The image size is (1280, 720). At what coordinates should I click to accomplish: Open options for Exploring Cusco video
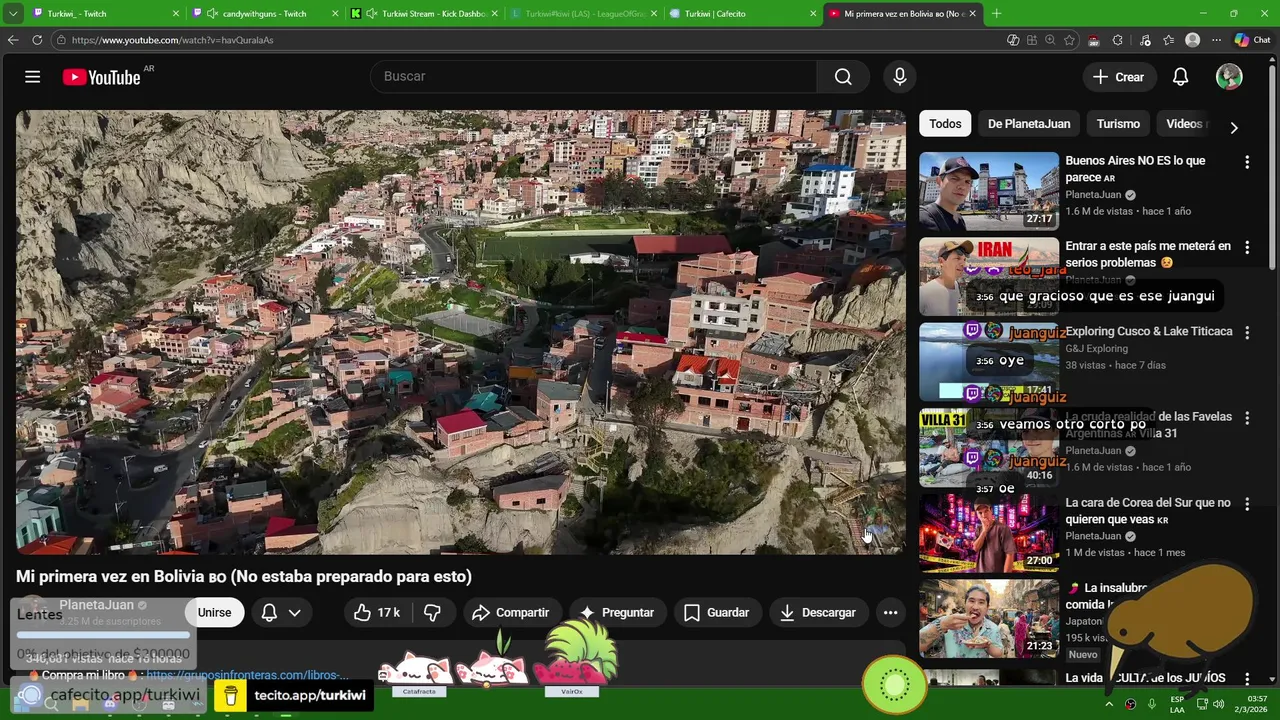point(1247,333)
